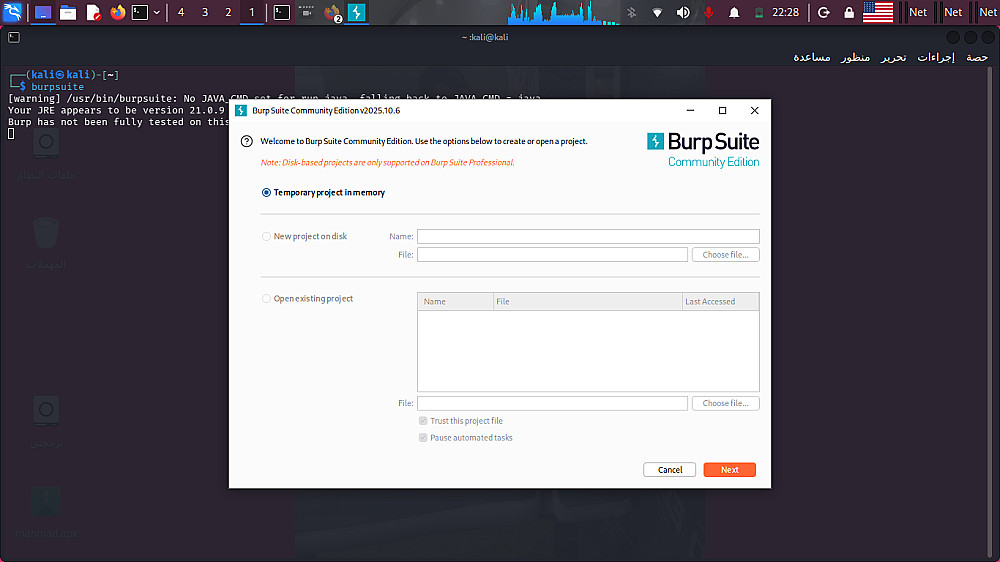Click the existing project File input field
The width and height of the screenshot is (1000, 562).
coord(552,403)
